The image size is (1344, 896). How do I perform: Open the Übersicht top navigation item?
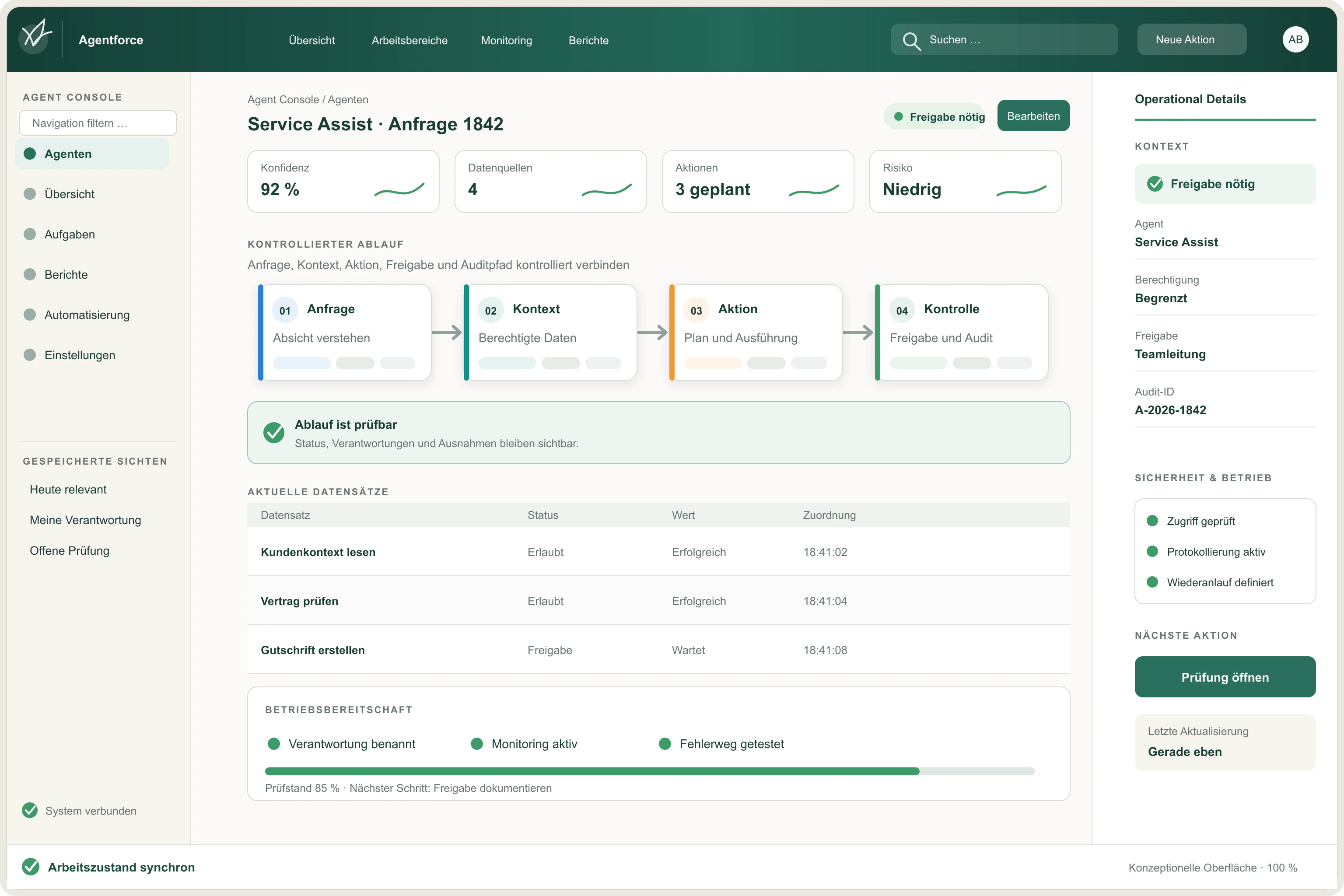312,40
